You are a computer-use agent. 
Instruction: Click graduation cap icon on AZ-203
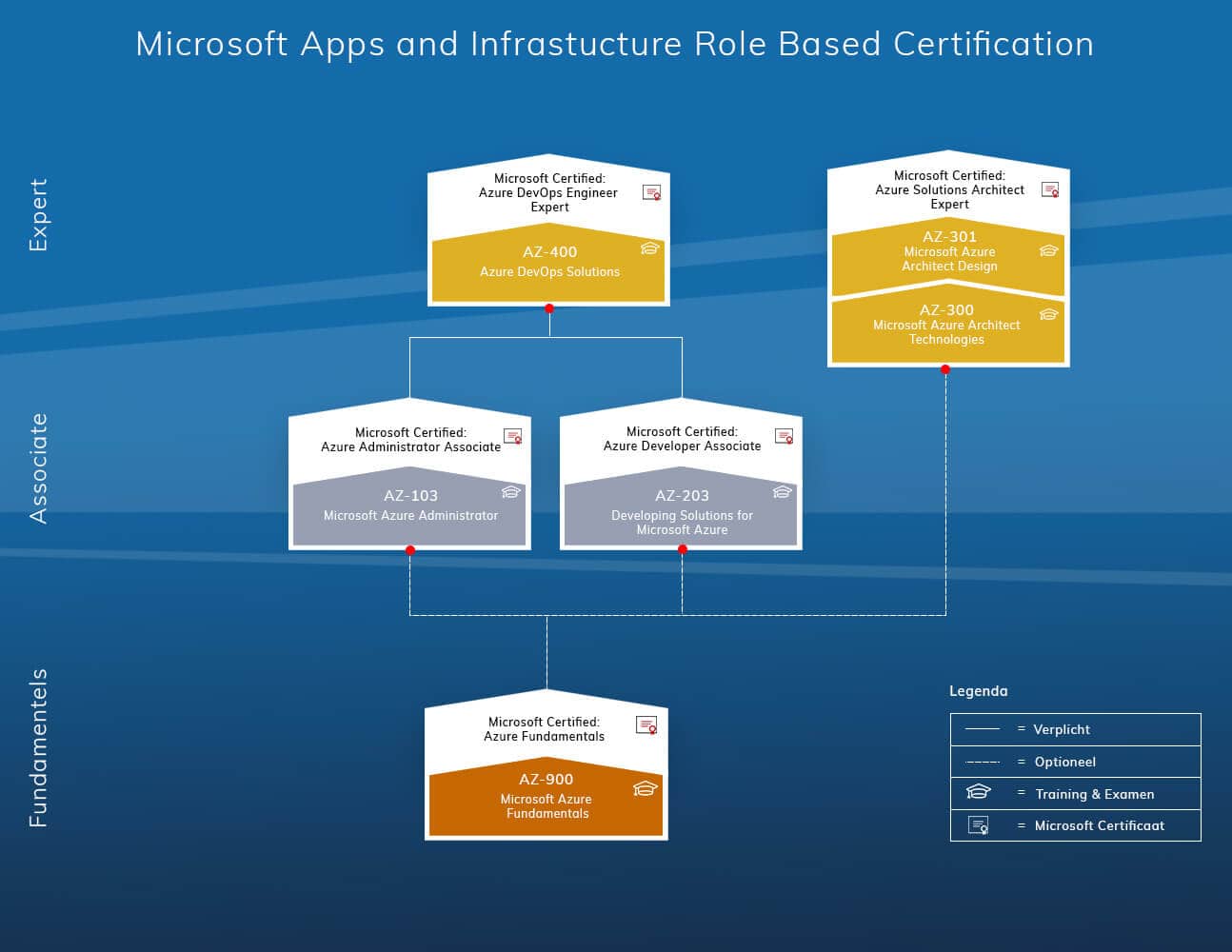782,492
